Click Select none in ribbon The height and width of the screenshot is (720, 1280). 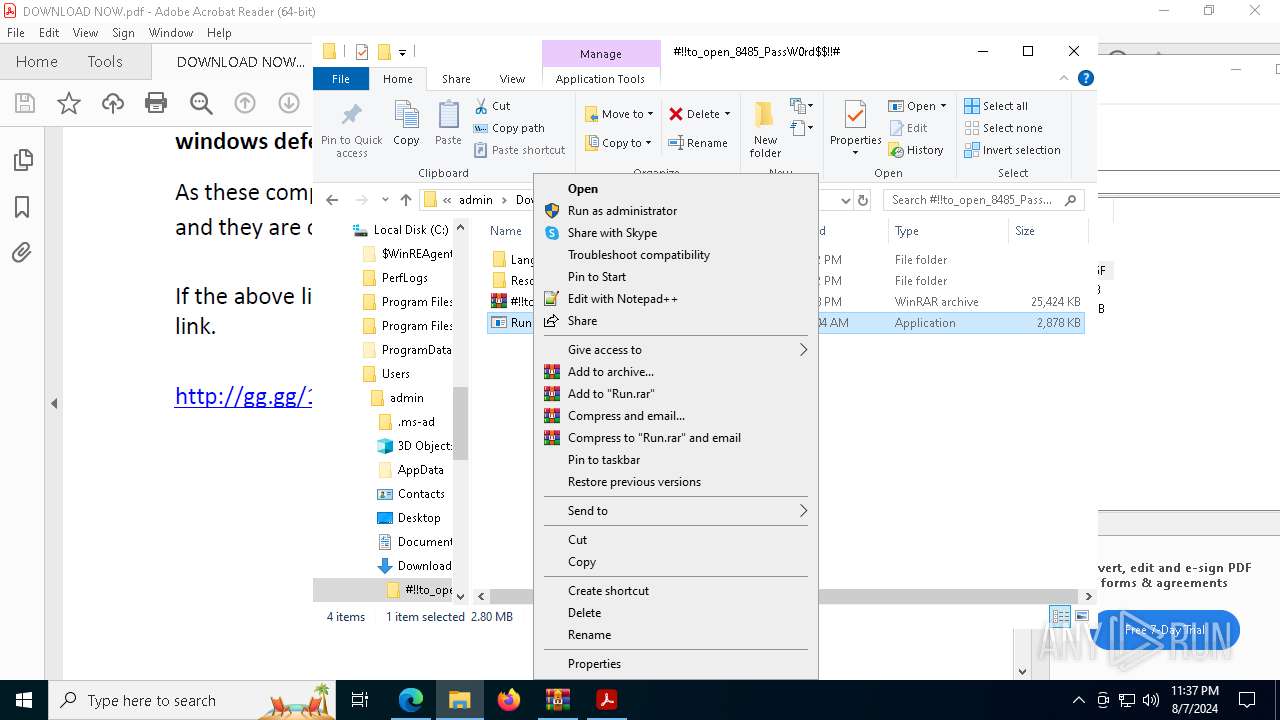(x=1003, y=128)
